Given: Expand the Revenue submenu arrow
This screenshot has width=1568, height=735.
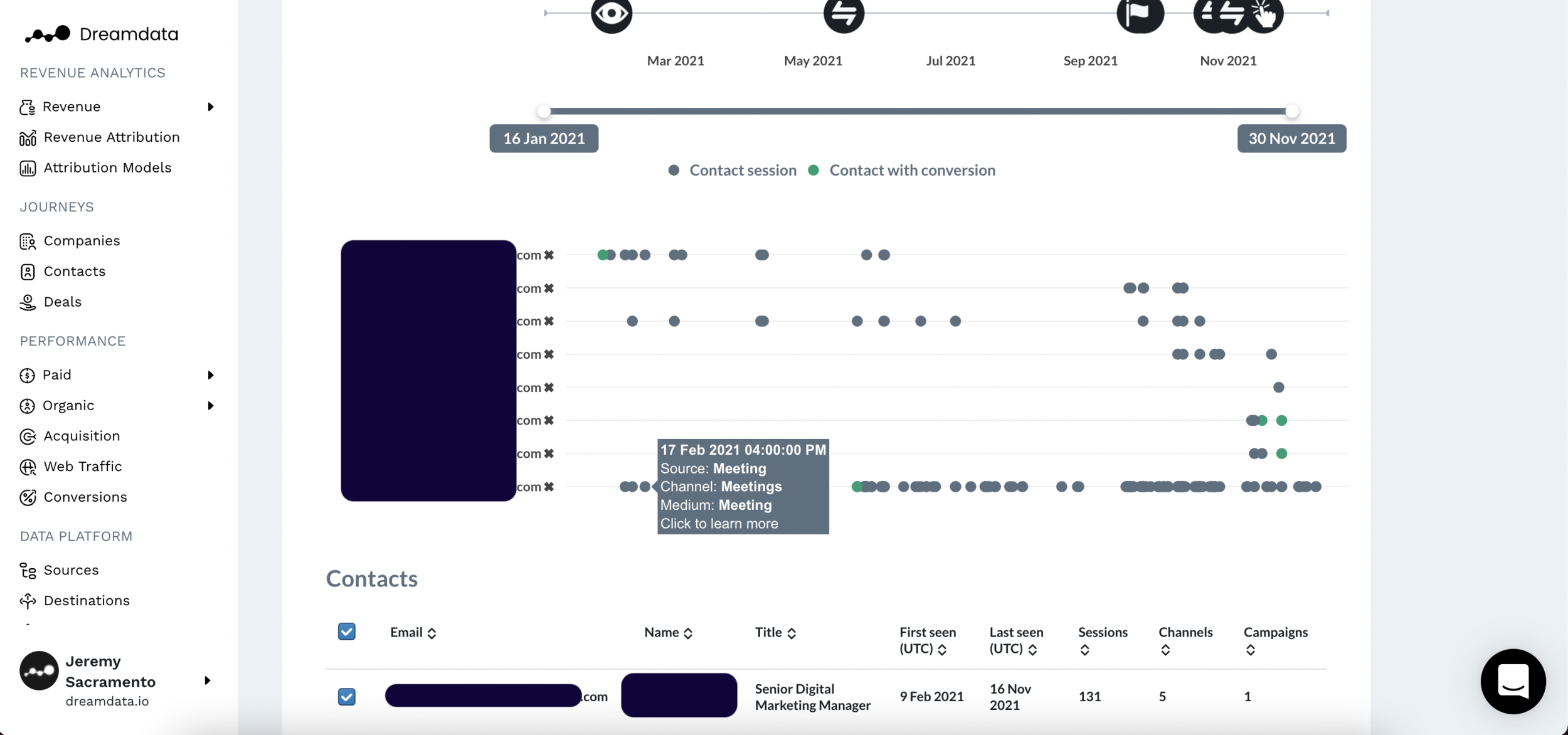Looking at the screenshot, I should pyautogui.click(x=211, y=107).
